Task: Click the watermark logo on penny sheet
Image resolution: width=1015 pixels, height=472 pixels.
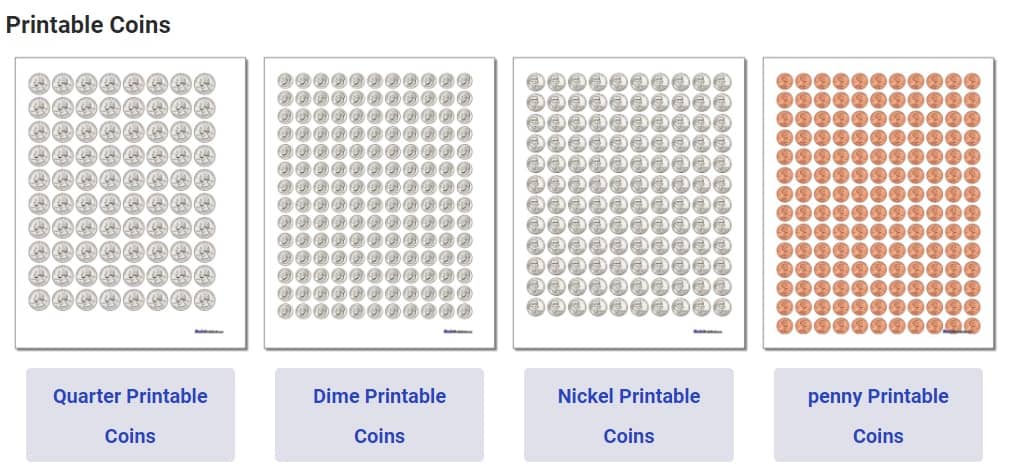Action: 954,332
